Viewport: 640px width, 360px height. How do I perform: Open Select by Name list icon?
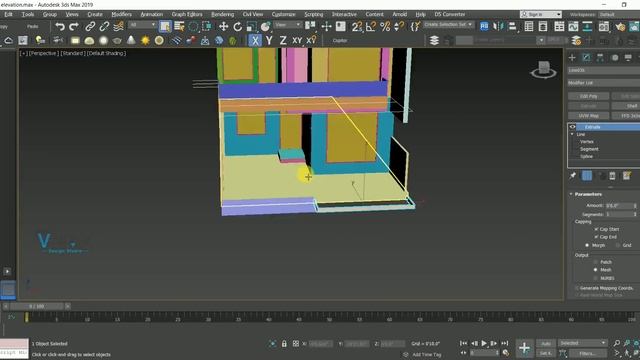click(179, 27)
